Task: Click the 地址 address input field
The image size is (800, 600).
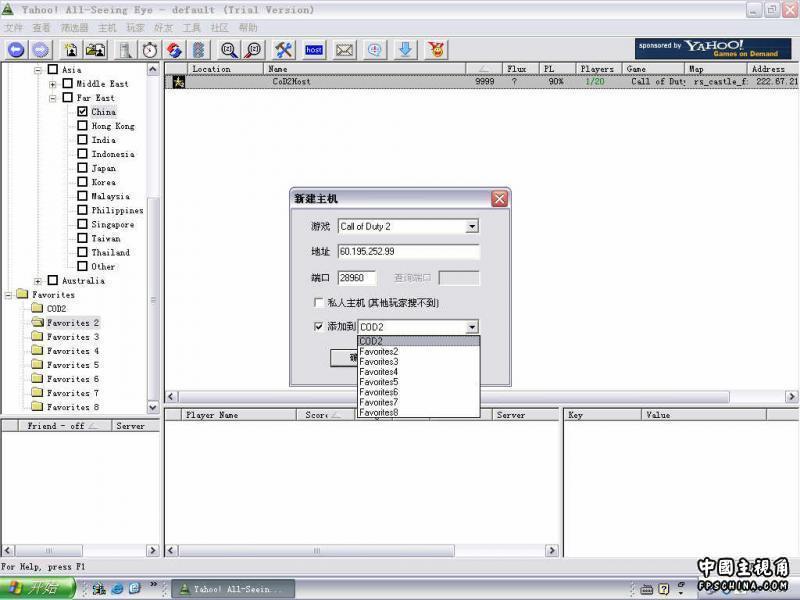Action: (x=408, y=252)
